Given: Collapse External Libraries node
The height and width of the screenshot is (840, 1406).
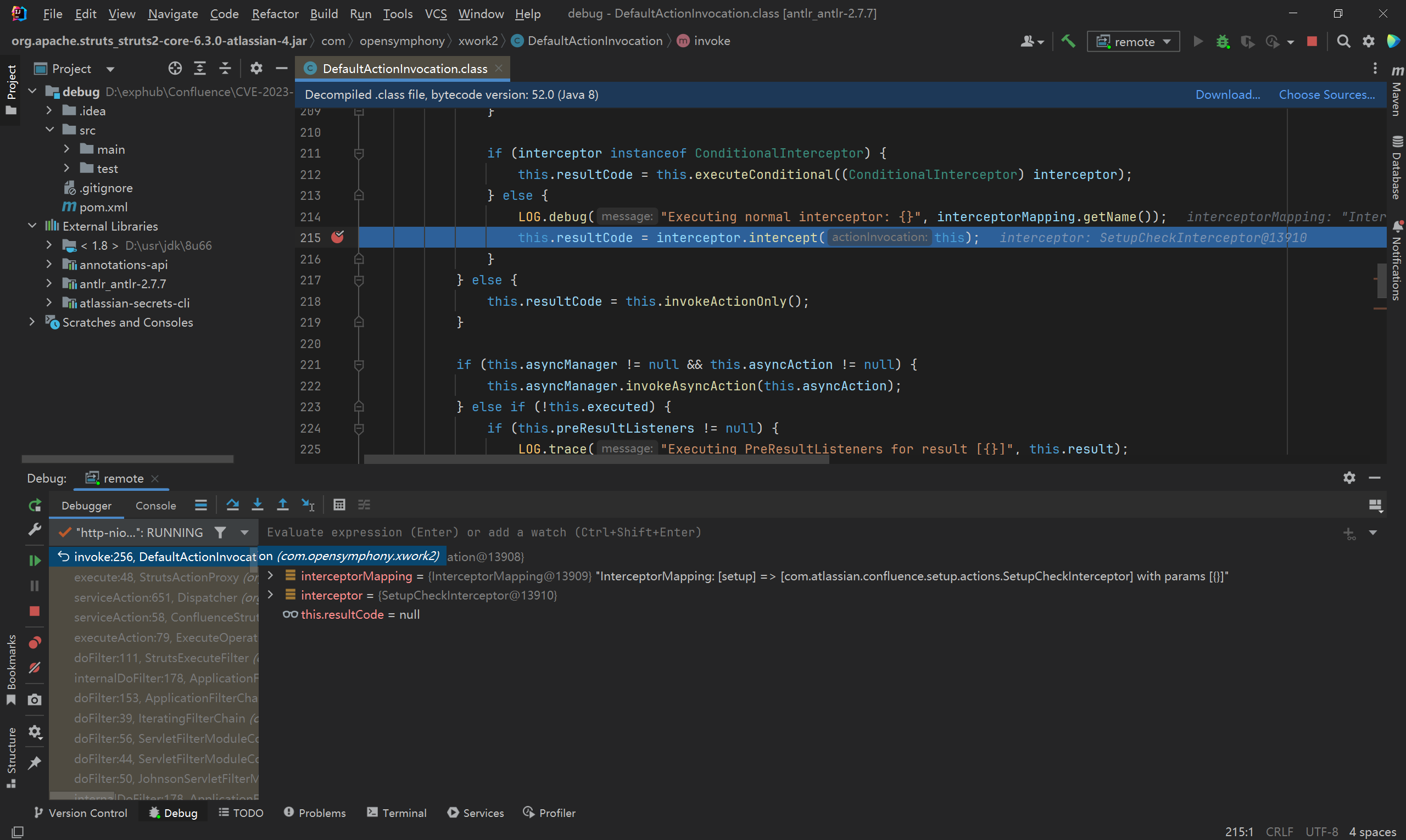Looking at the screenshot, I should (32, 226).
